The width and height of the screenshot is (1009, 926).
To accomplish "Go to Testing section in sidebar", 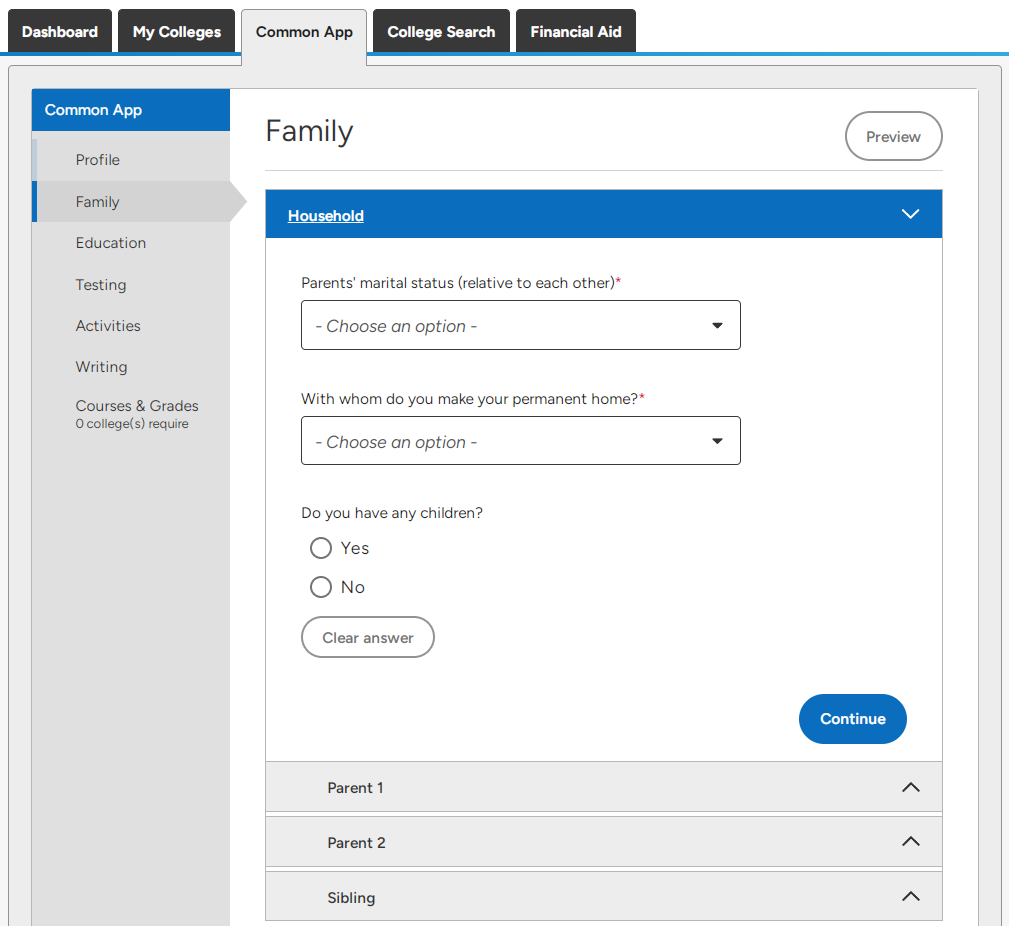I will click(131, 284).
